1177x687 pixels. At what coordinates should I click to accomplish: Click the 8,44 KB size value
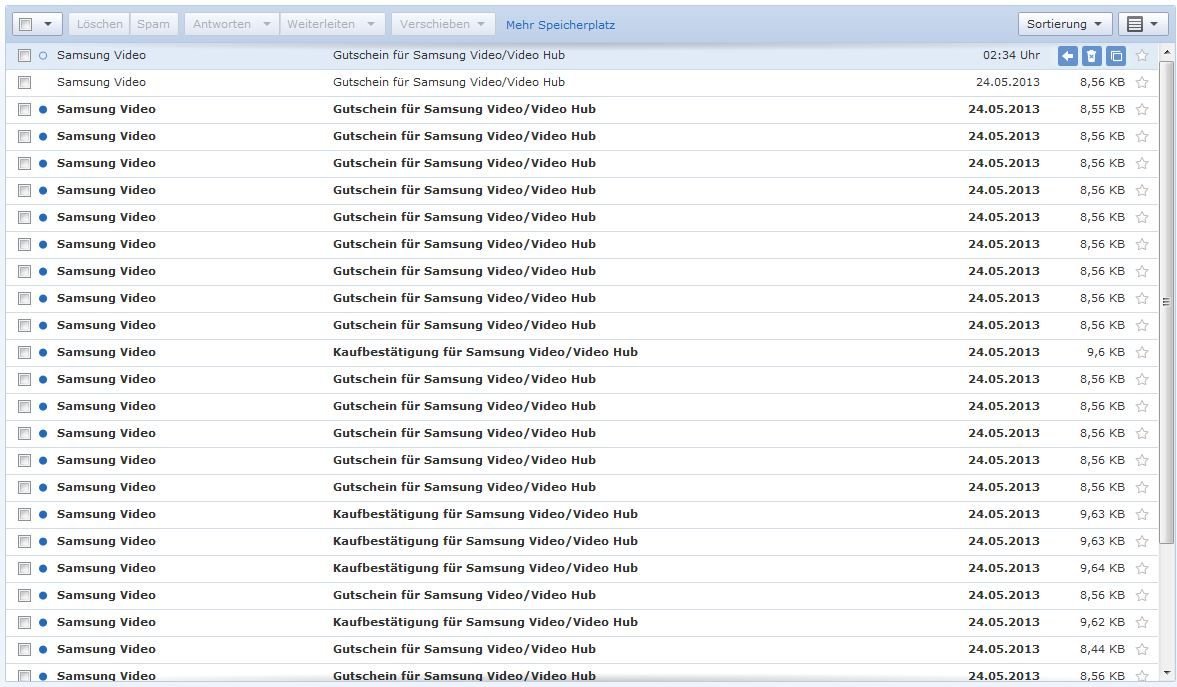(1103, 650)
